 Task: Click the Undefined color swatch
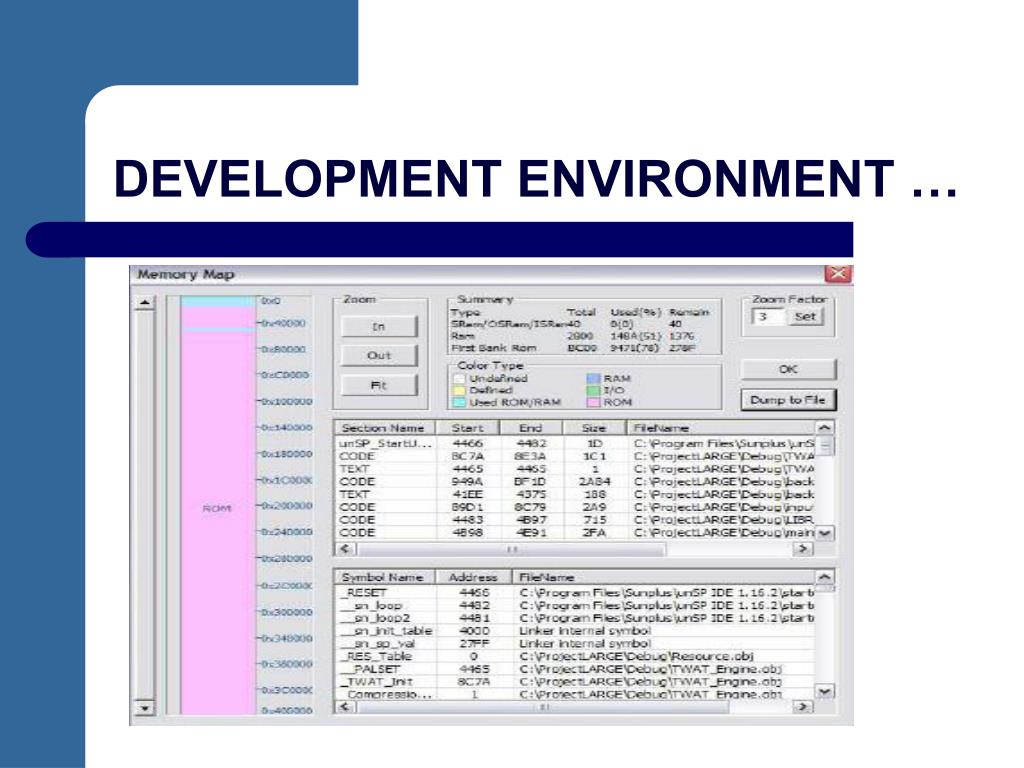[460, 378]
